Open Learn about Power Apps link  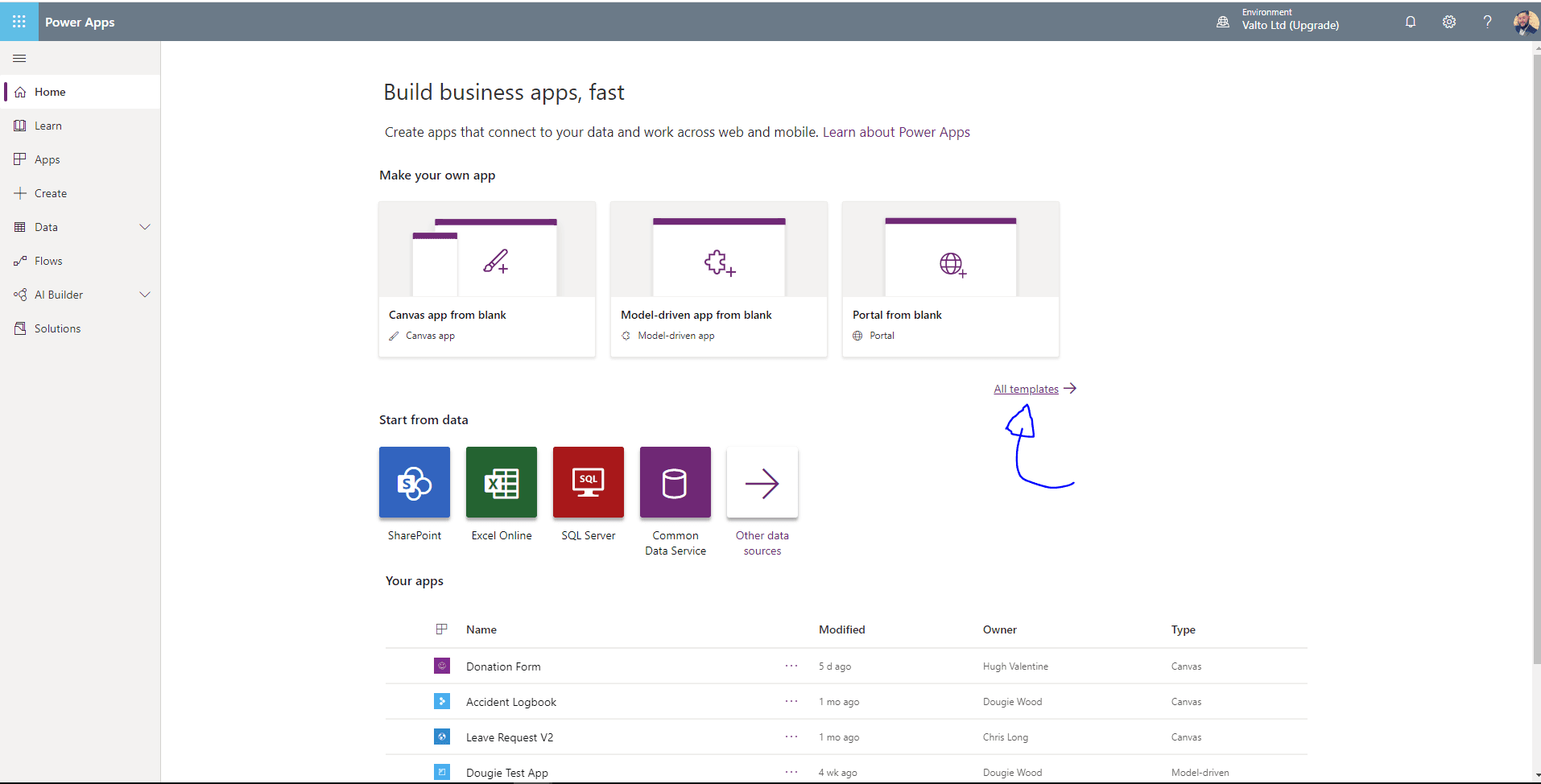click(896, 132)
